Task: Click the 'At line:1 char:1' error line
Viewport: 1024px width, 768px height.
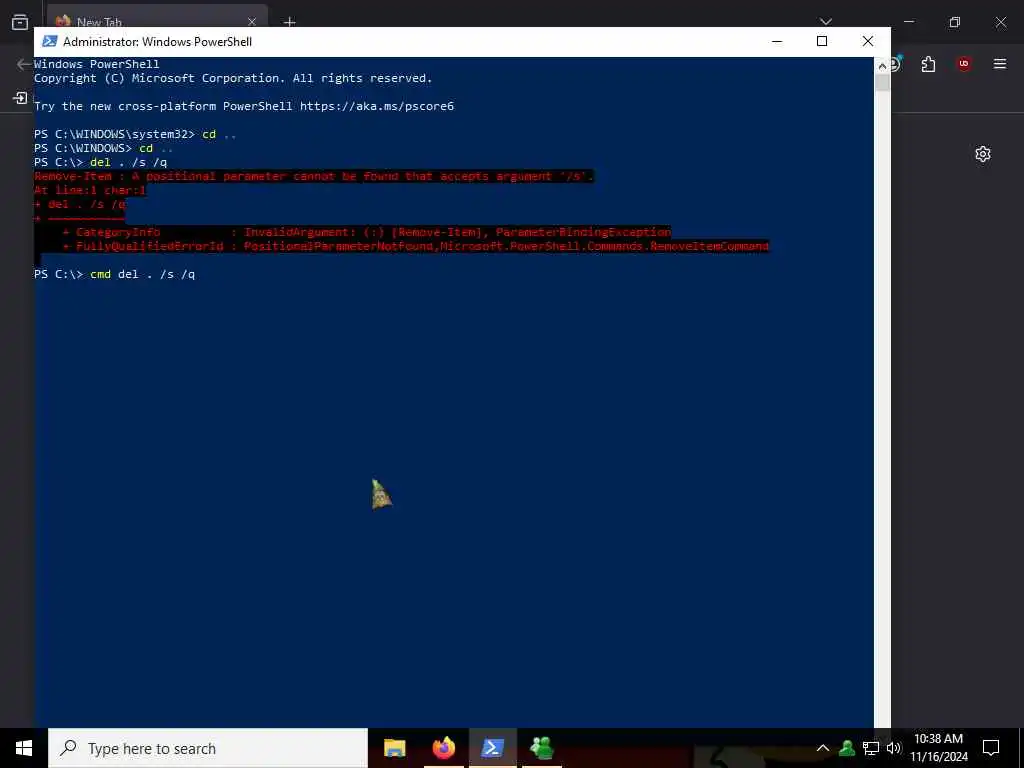Action: coord(90,190)
